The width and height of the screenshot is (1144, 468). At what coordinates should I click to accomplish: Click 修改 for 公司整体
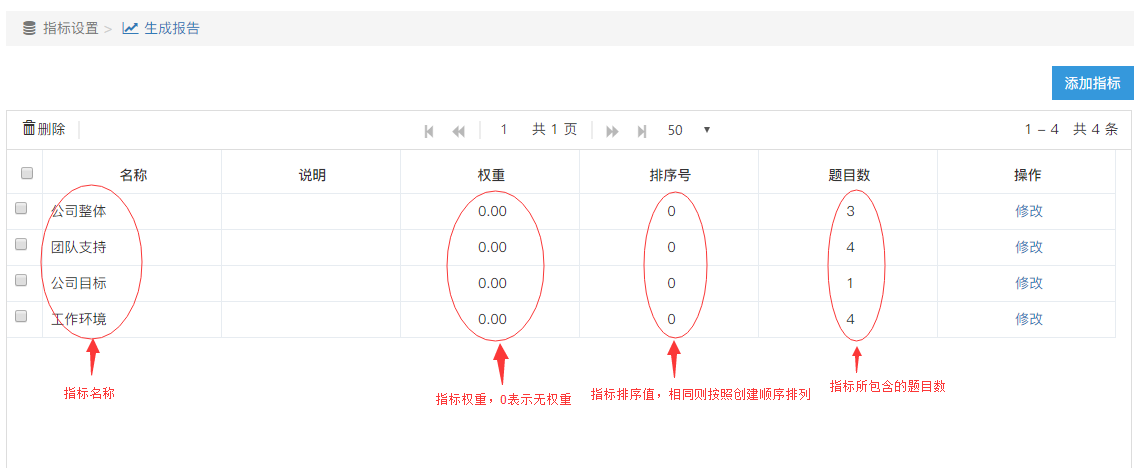1029,211
